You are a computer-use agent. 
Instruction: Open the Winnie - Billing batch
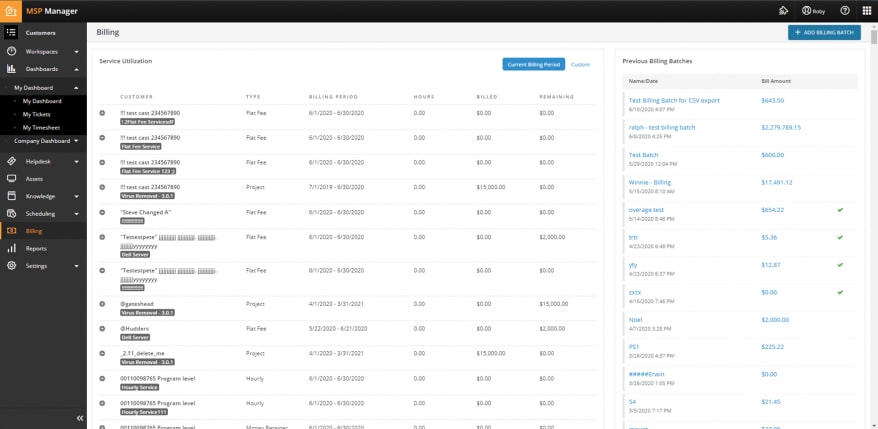tap(649, 182)
